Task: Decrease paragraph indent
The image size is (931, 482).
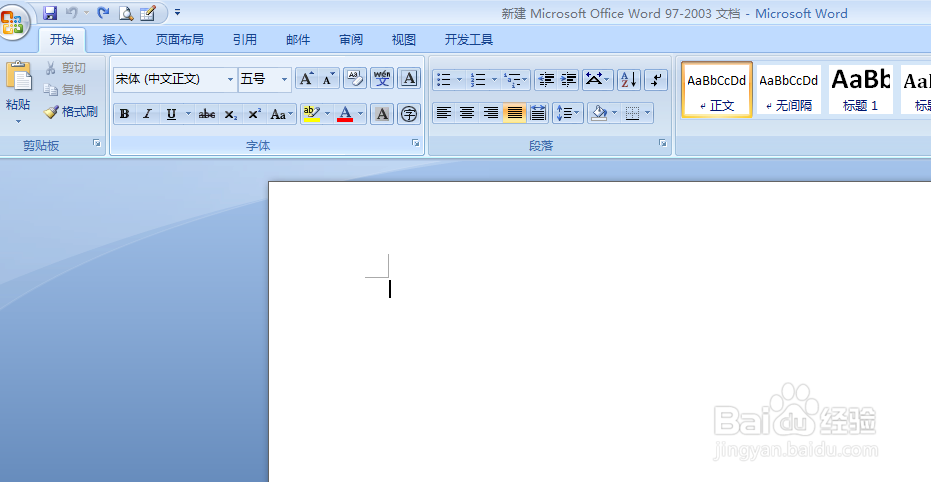Action: [546, 80]
